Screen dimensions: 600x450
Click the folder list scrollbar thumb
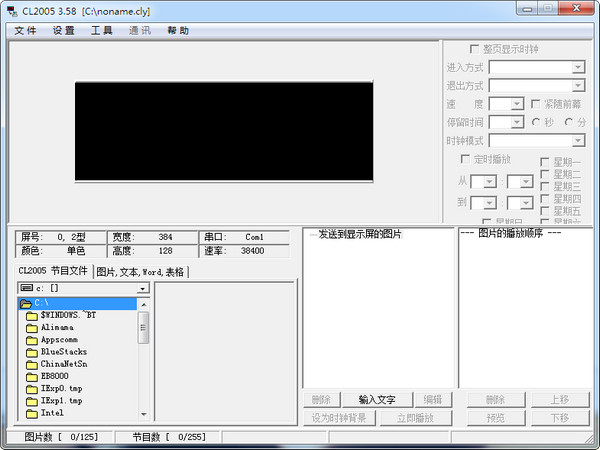(143, 328)
